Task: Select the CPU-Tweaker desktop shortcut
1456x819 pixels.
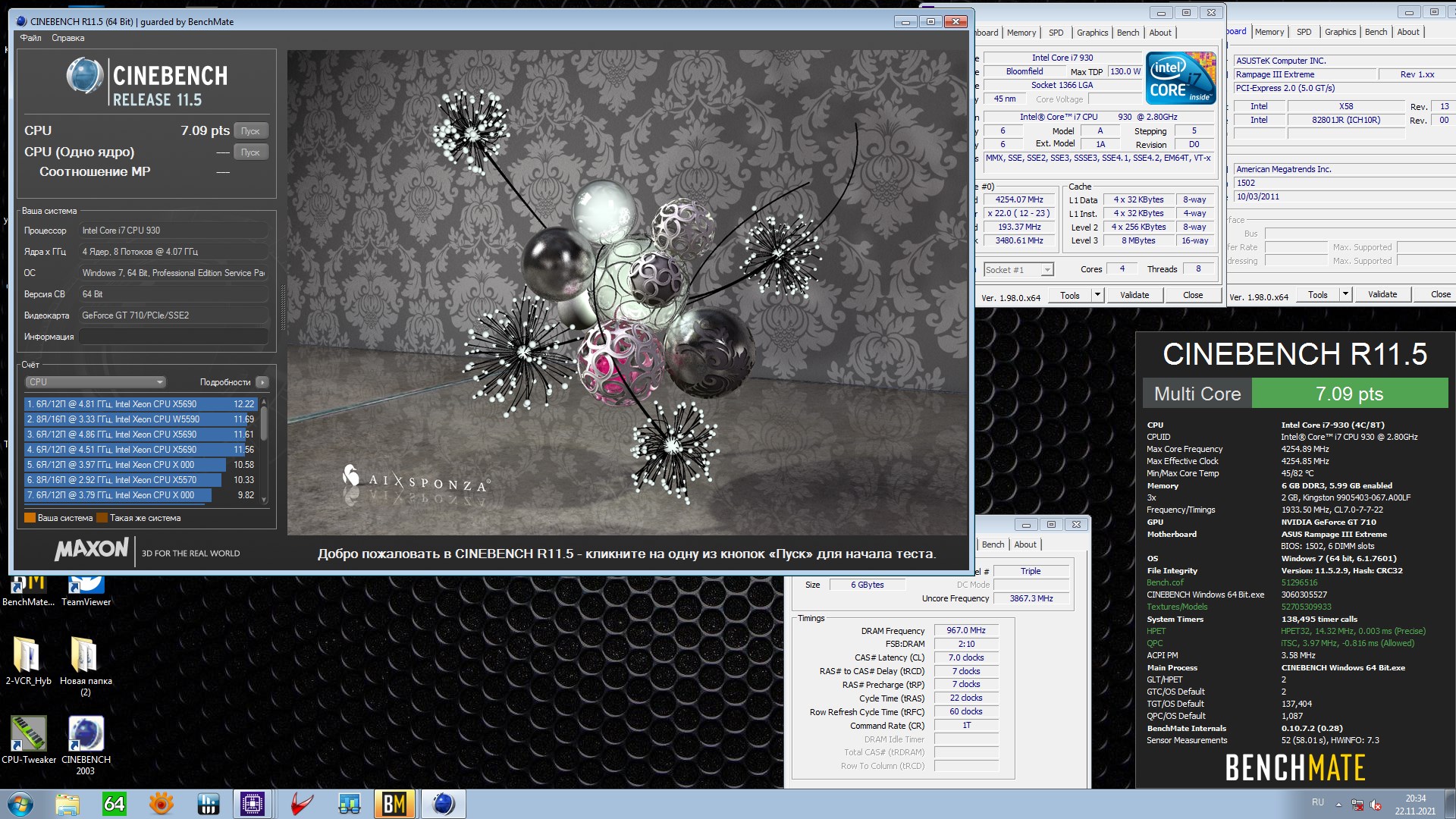Action: click(x=28, y=739)
